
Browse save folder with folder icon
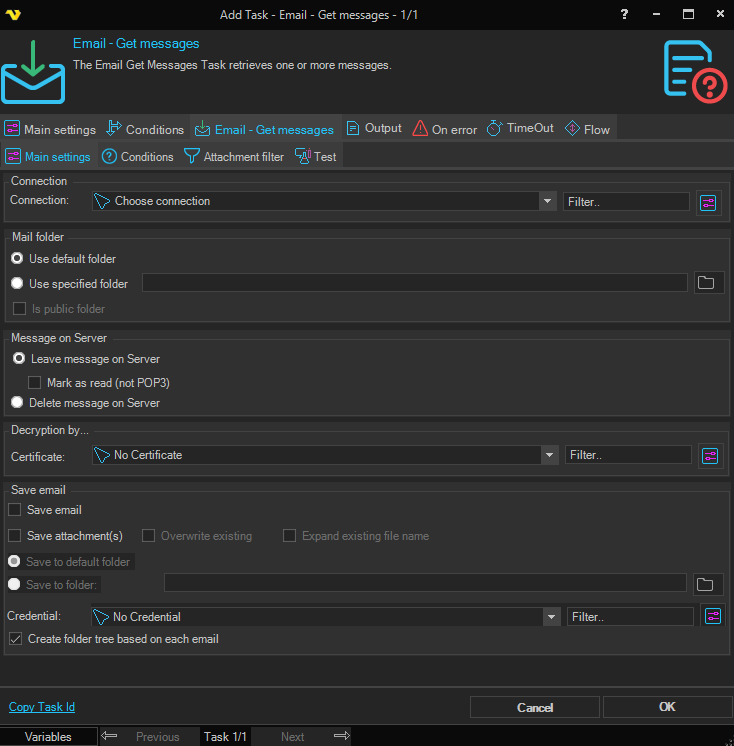coord(706,584)
